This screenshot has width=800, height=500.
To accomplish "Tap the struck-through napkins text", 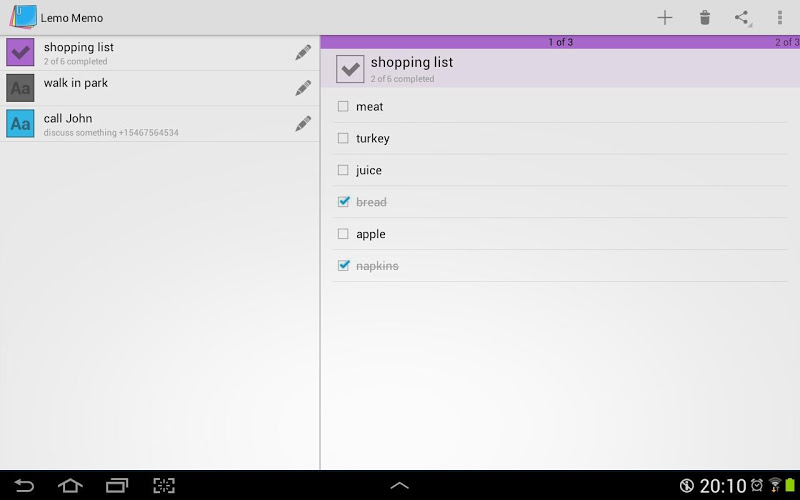I will [377, 266].
